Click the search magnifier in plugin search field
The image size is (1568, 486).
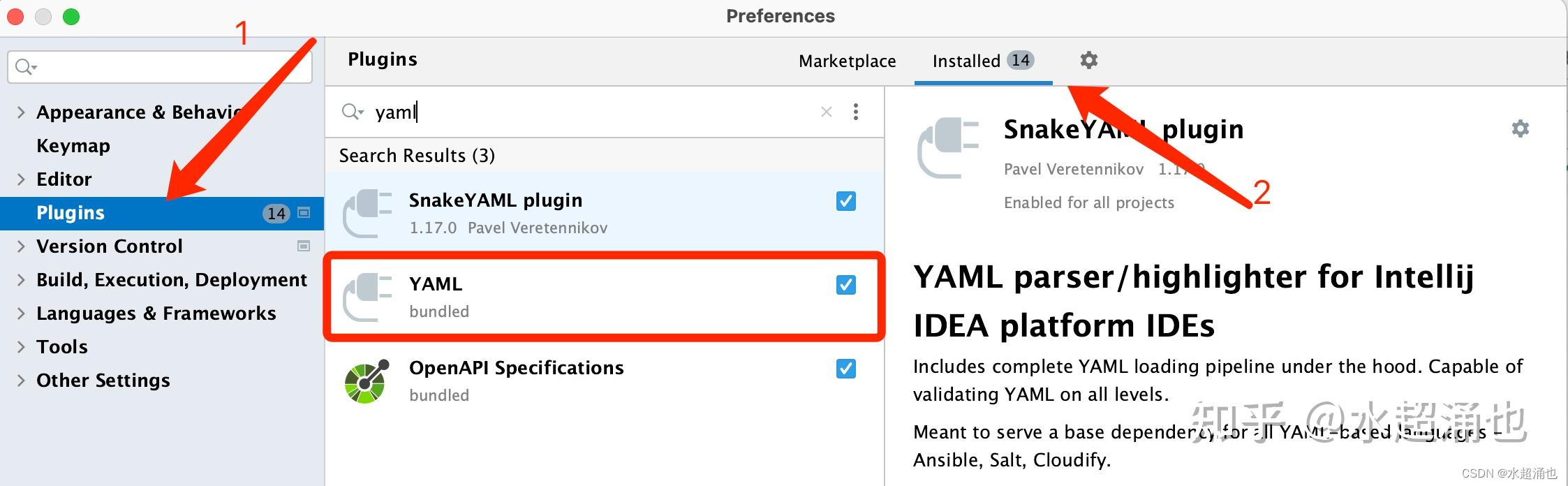(x=353, y=112)
